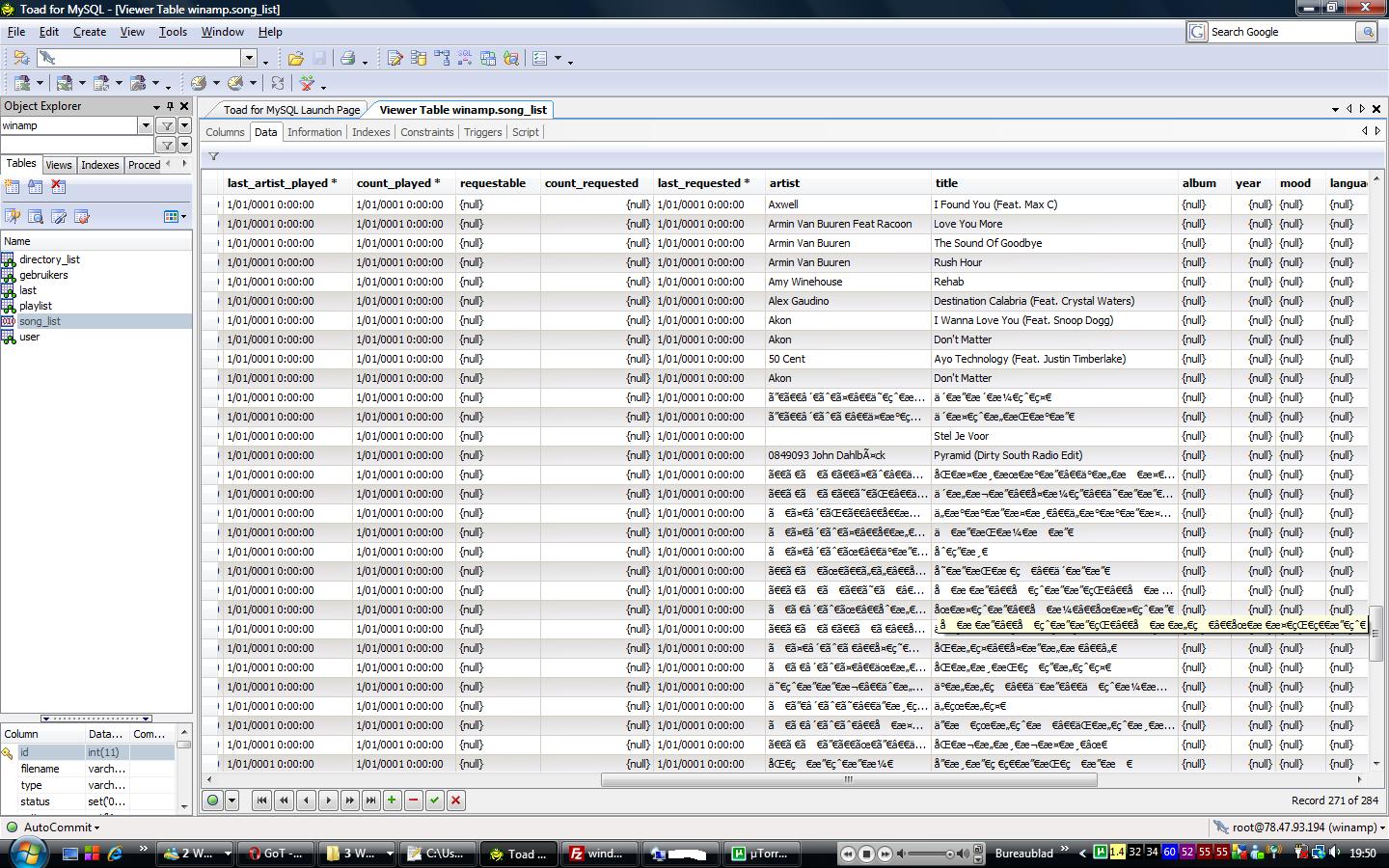Open the winamp database dropdown
Viewport: 1389px width, 868px height.
(146, 125)
